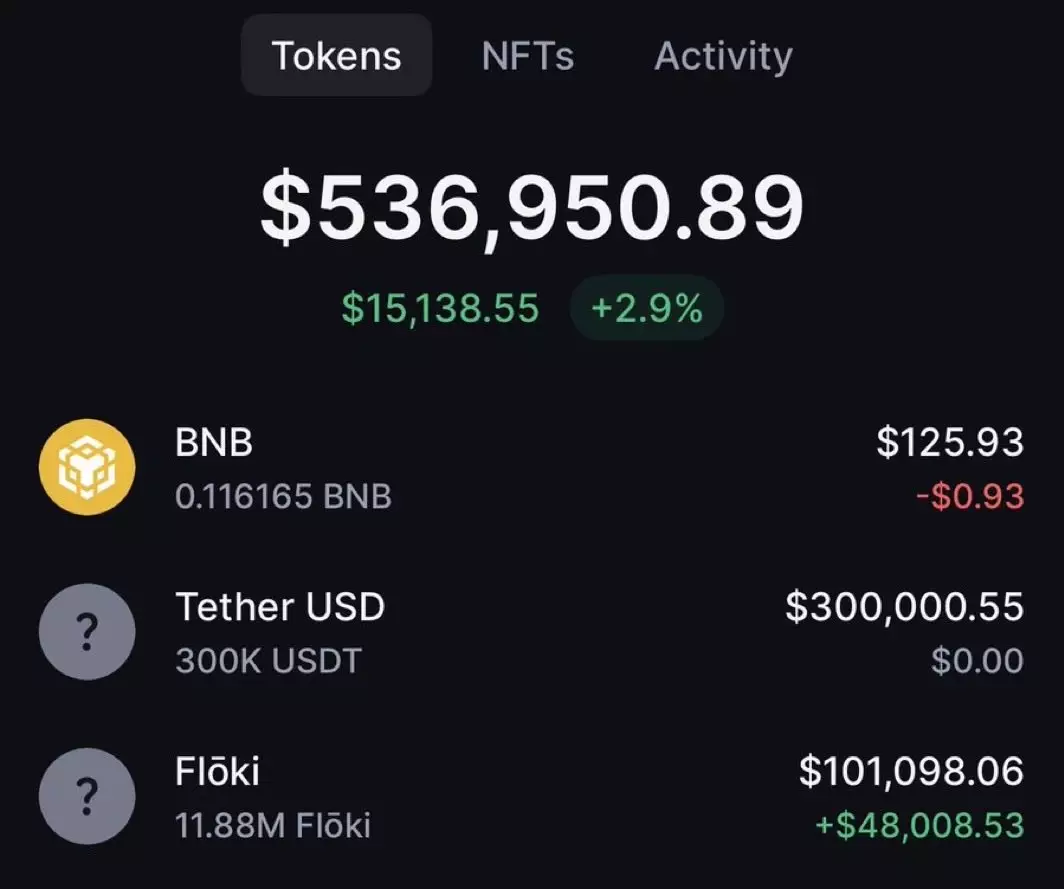This screenshot has height=889, width=1064.
Task: Switch to the Tokens tab
Action: [x=336, y=56]
